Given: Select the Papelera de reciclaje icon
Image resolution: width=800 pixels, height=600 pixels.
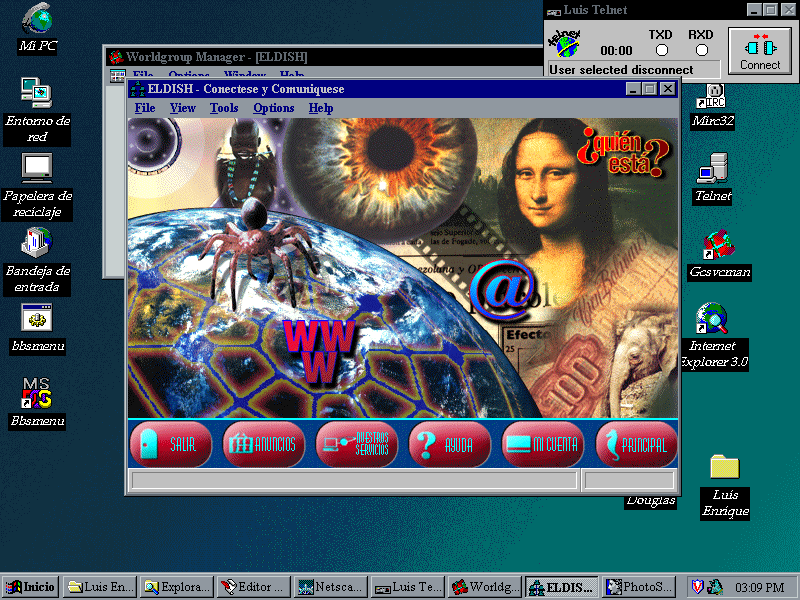Looking at the screenshot, I should pyautogui.click(x=37, y=167).
